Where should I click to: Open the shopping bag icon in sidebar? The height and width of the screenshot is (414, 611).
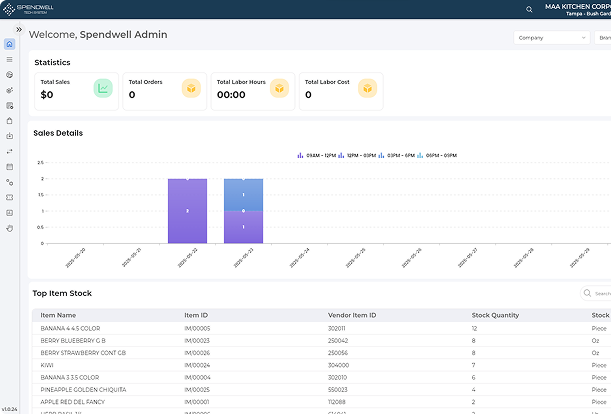click(x=10, y=121)
